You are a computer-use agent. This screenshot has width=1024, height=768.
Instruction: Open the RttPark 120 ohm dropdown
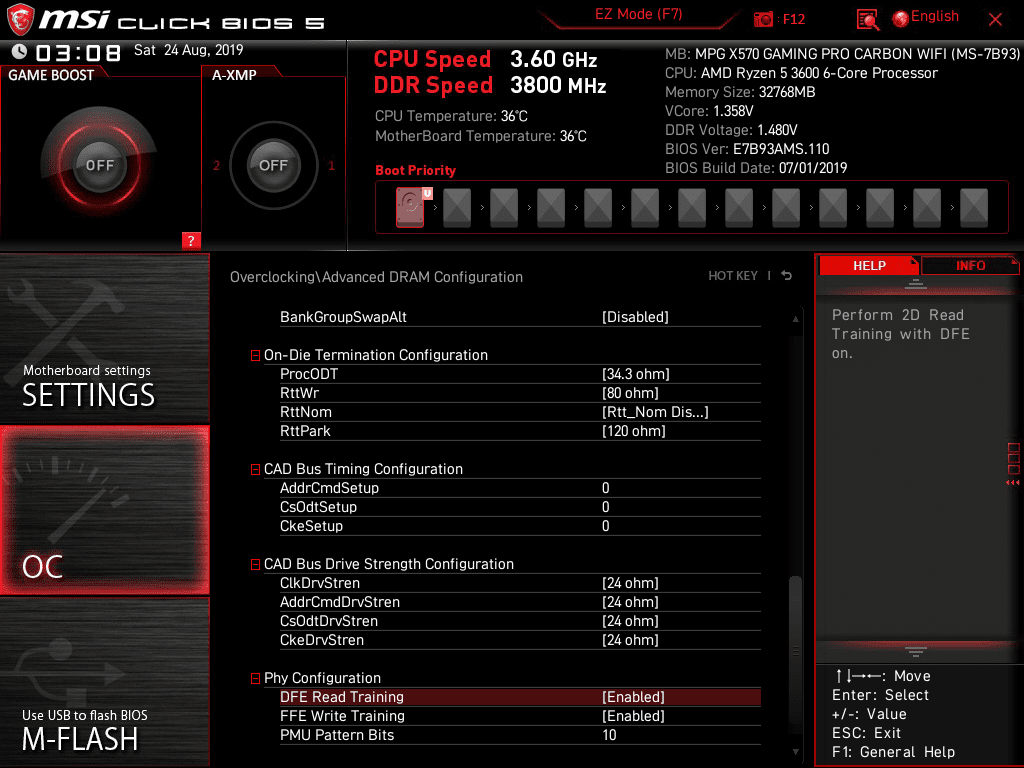tap(633, 431)
